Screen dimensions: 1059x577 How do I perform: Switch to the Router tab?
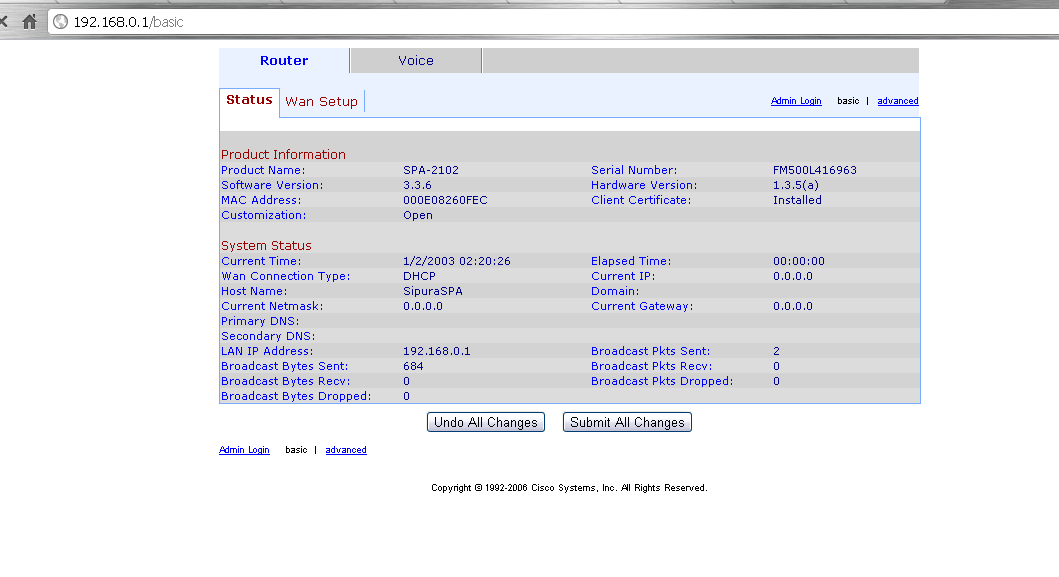tap(284, 61)
